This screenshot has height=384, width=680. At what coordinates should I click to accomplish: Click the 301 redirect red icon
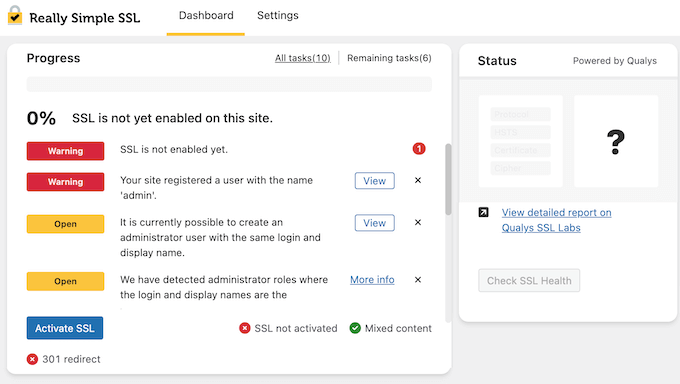pos(33,359)
